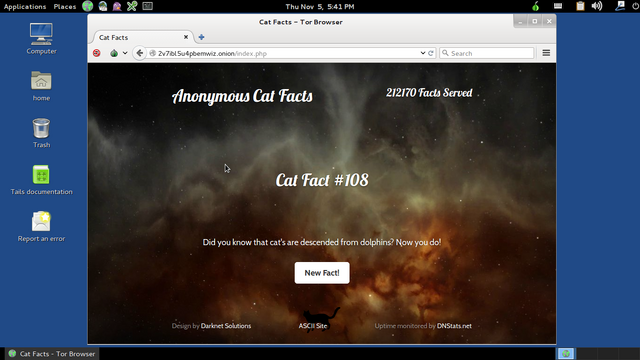Open the ASCII Site link
The width and height of the screenshot is (640, 360).
pos(313,326)
